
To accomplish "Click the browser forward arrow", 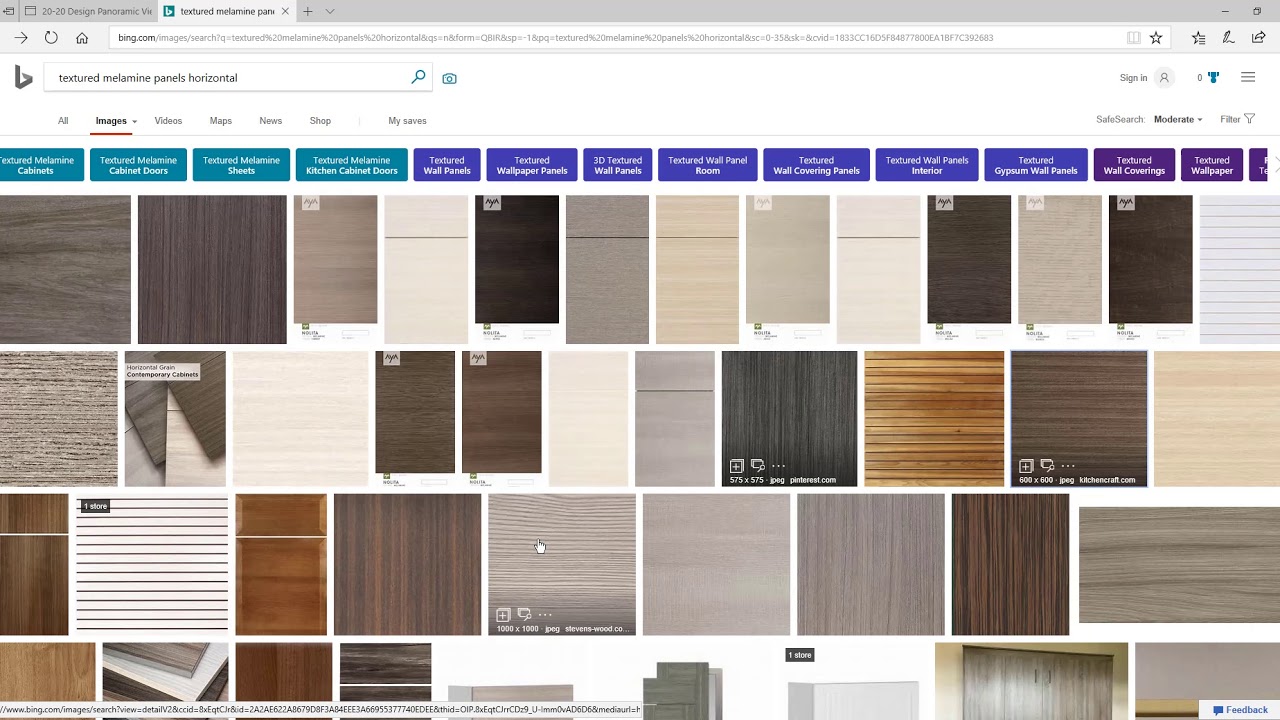I will 21,38.
